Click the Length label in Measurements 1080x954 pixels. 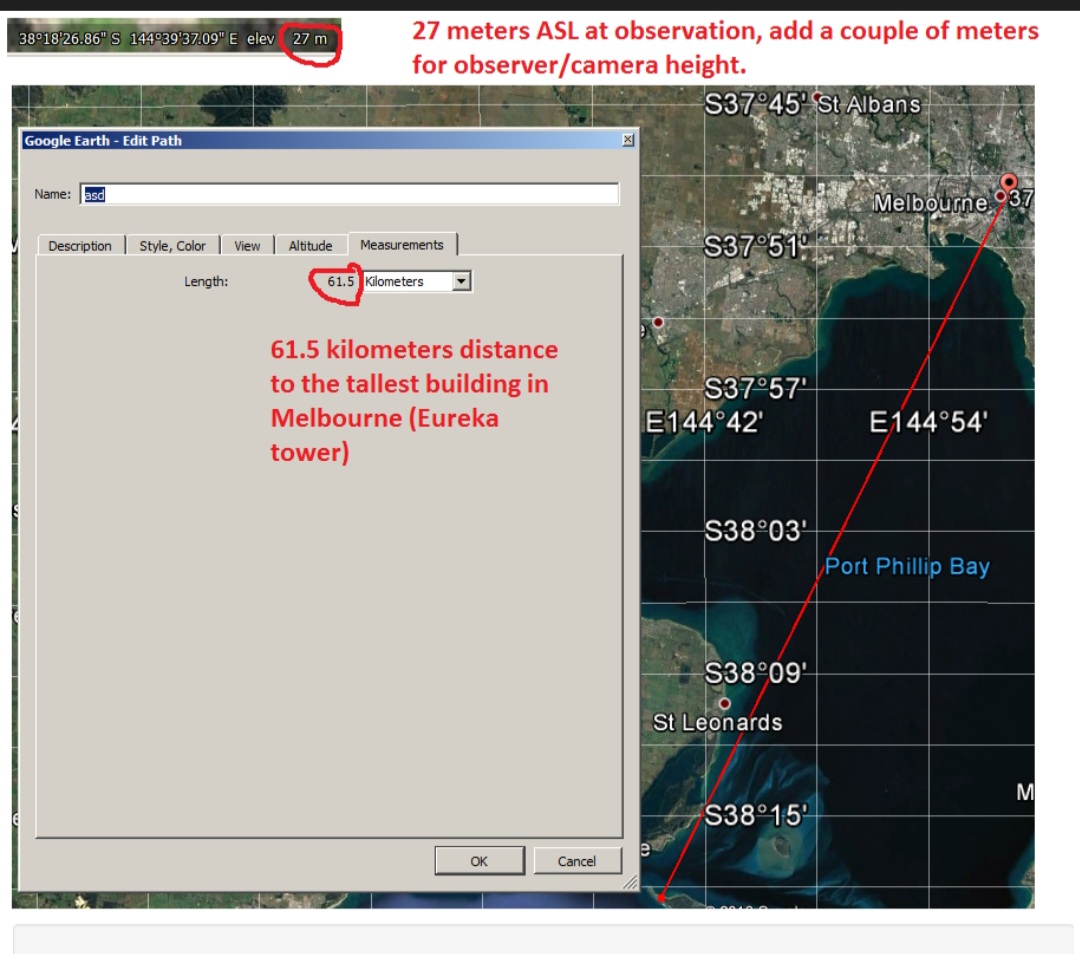(206, 281)
